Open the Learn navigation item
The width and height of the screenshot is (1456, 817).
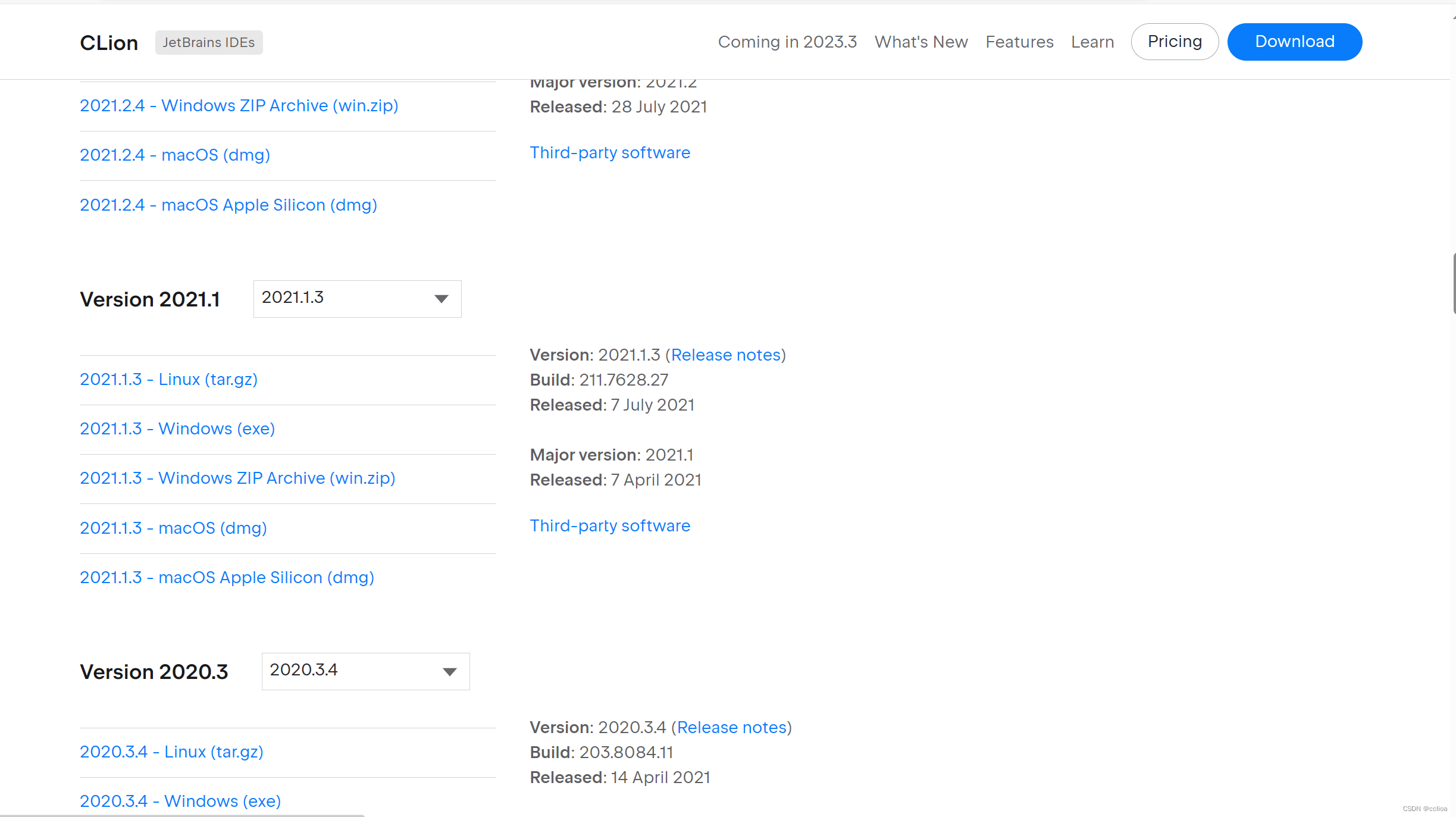click(x=1092, y=42)
